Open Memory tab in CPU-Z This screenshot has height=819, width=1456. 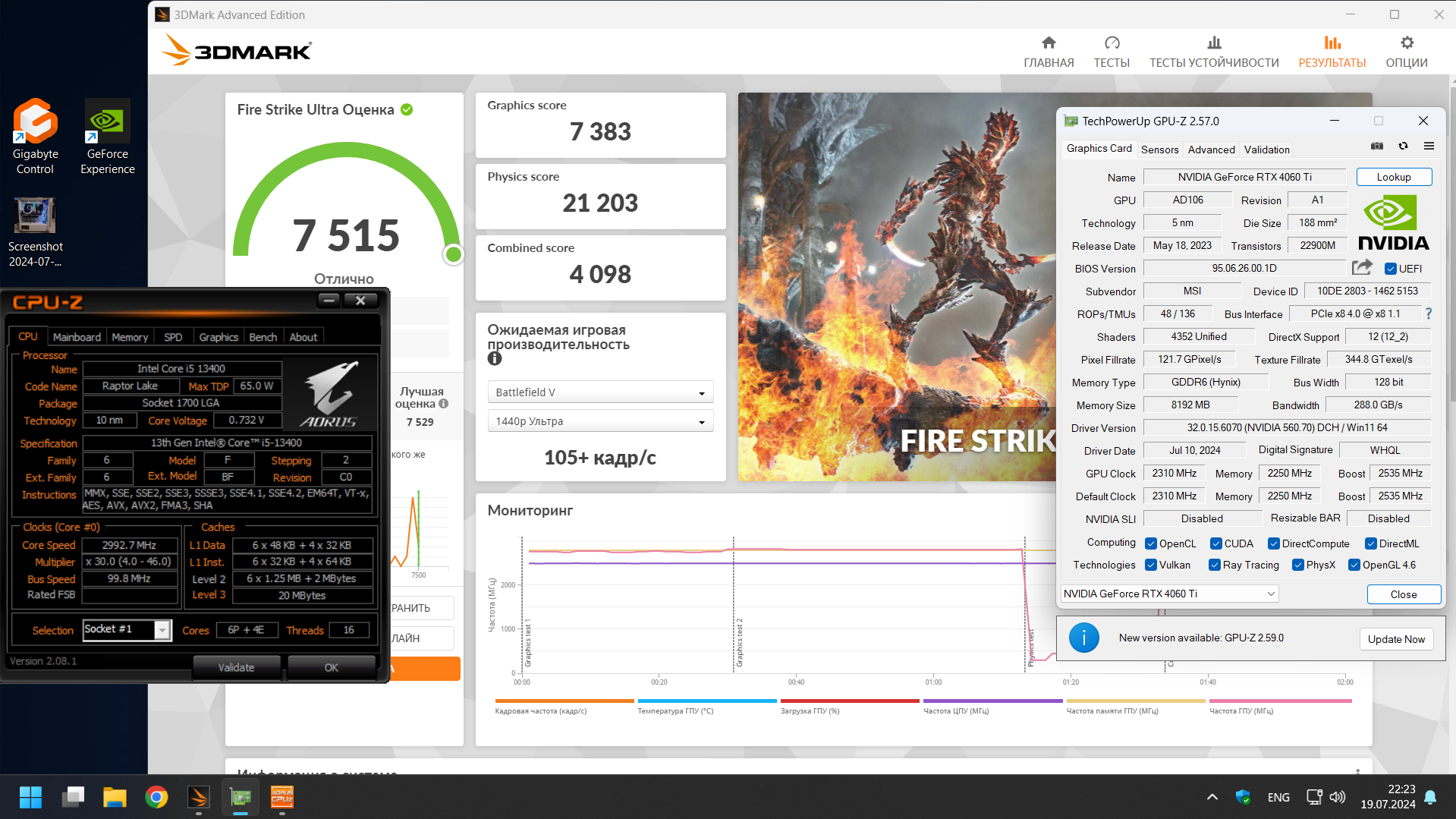pyautogui.click(x=130, y=337)
